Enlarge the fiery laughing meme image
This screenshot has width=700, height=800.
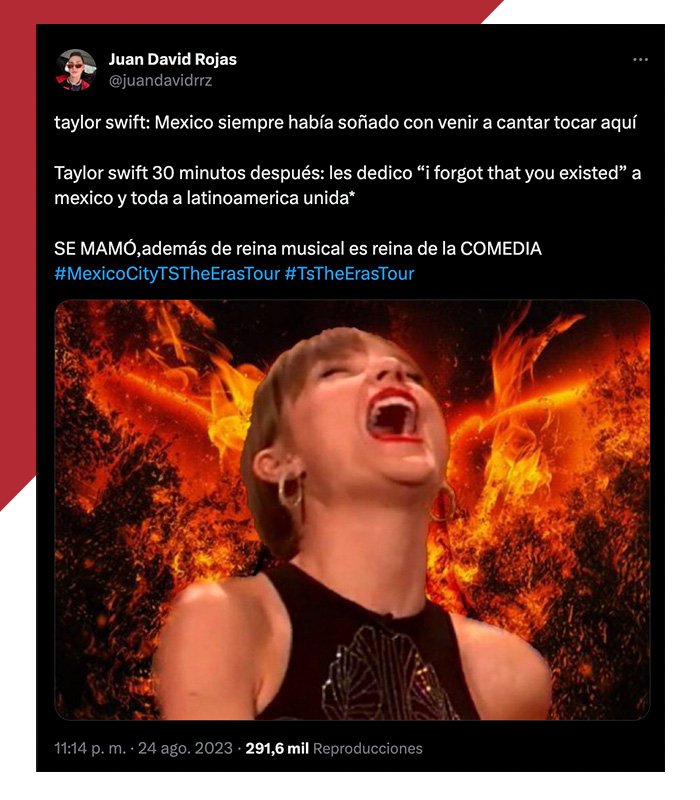[352, 510]
